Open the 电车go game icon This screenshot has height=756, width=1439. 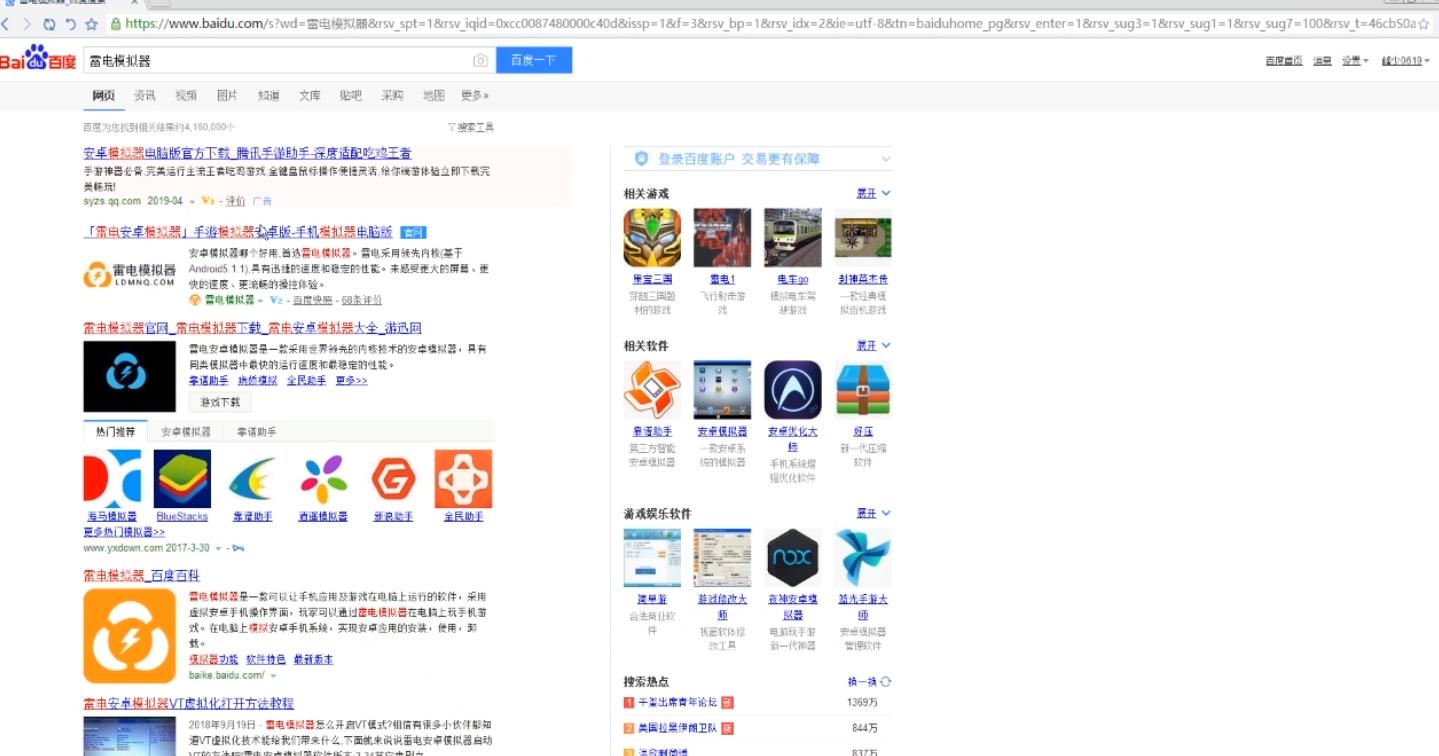tap(793, 237)
